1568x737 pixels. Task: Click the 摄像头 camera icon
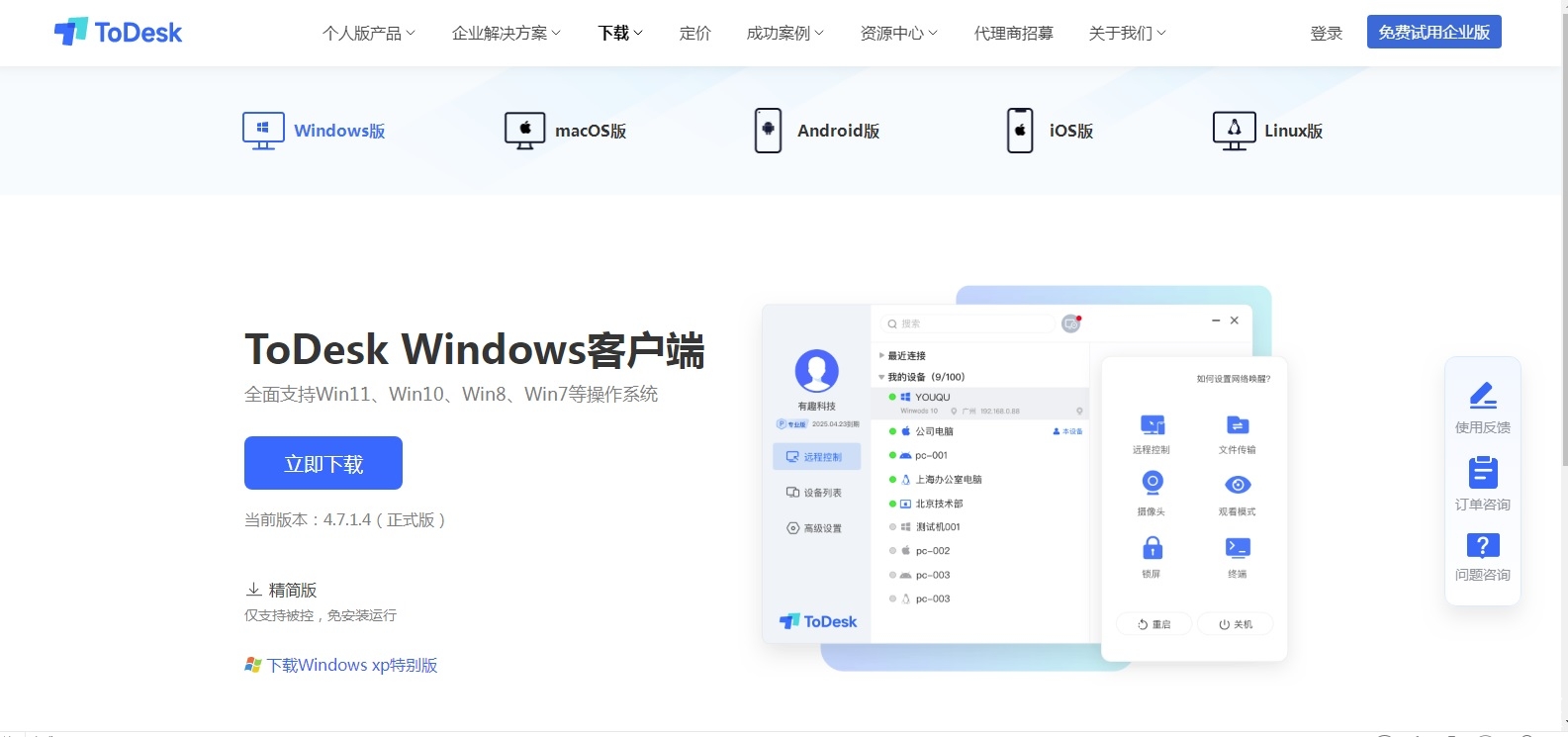coord(1152,484)
